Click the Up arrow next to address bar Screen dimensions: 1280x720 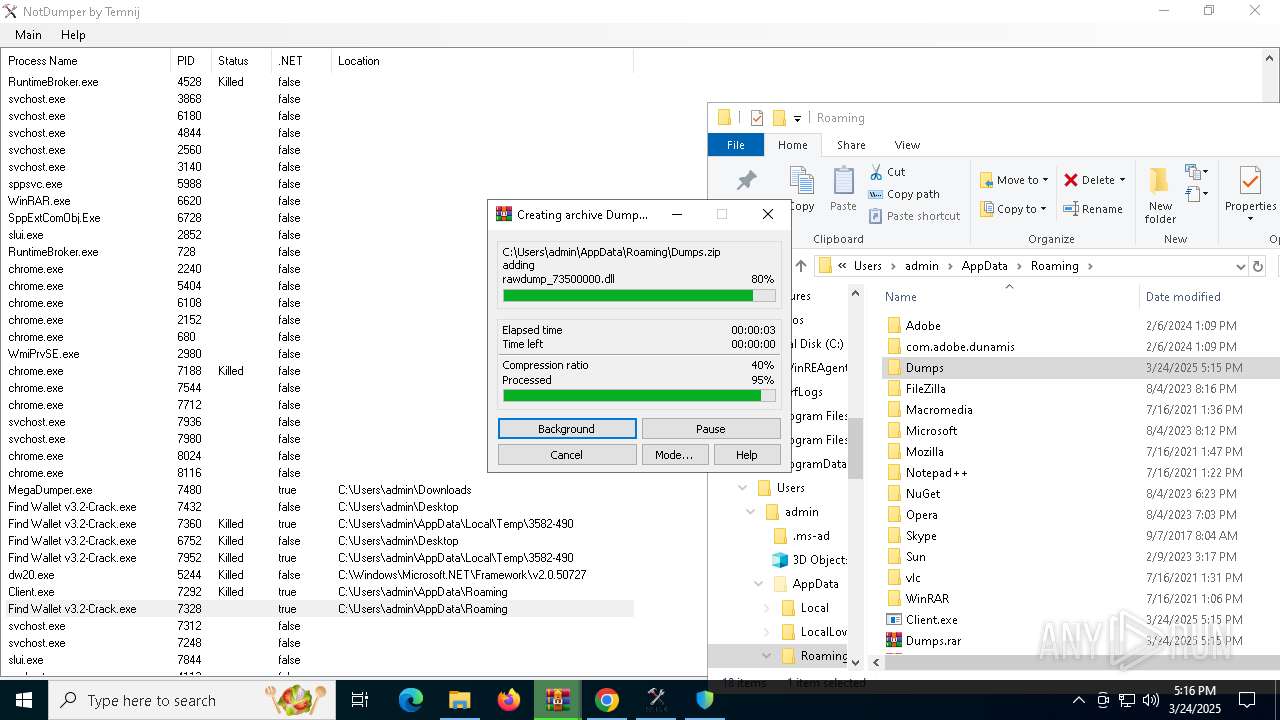pos(801,266)
